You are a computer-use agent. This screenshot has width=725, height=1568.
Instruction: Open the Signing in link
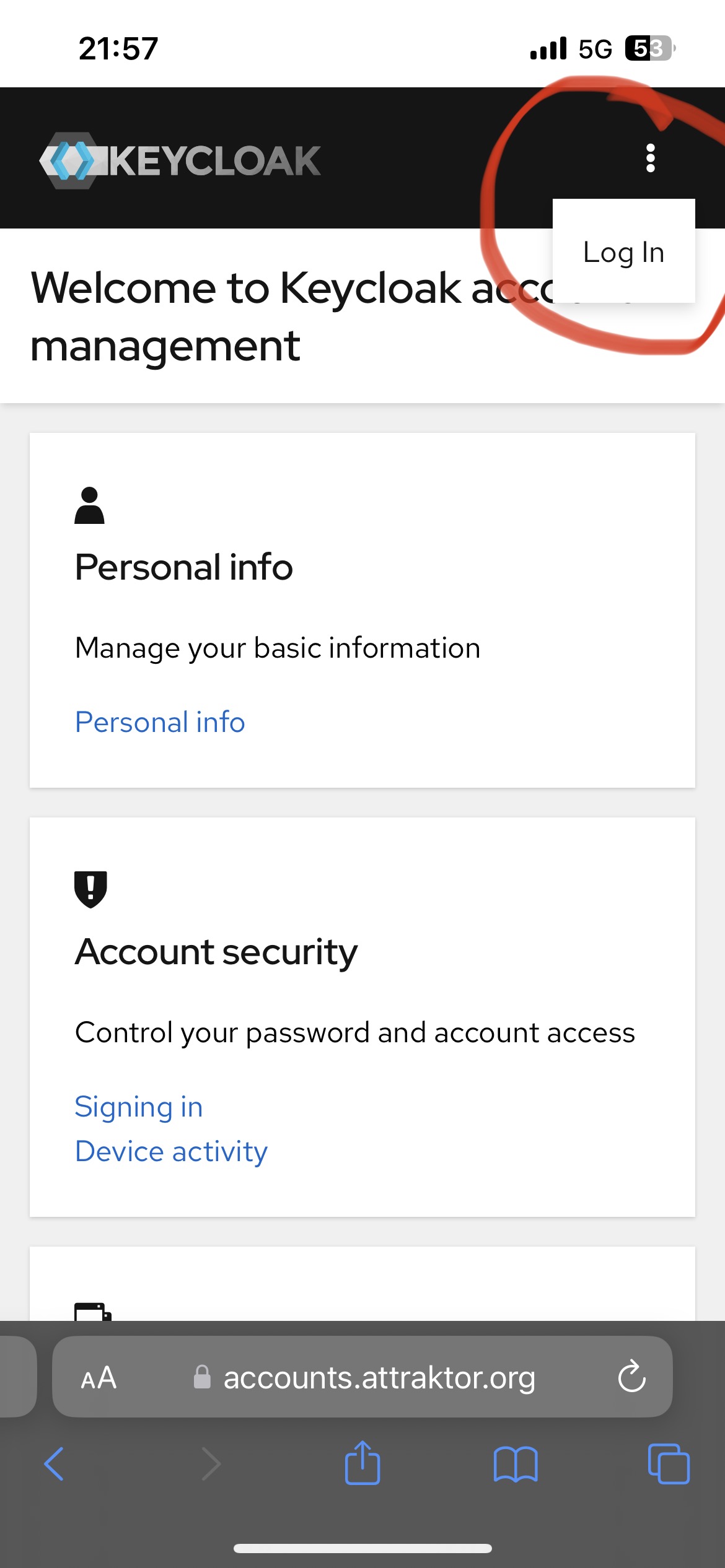coord(139,1107)
